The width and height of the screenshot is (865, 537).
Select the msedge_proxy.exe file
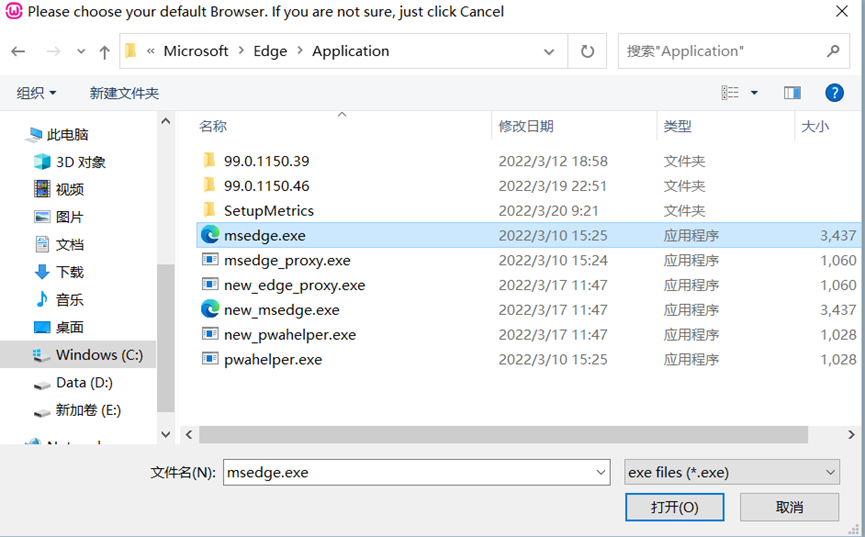point(287,260)
